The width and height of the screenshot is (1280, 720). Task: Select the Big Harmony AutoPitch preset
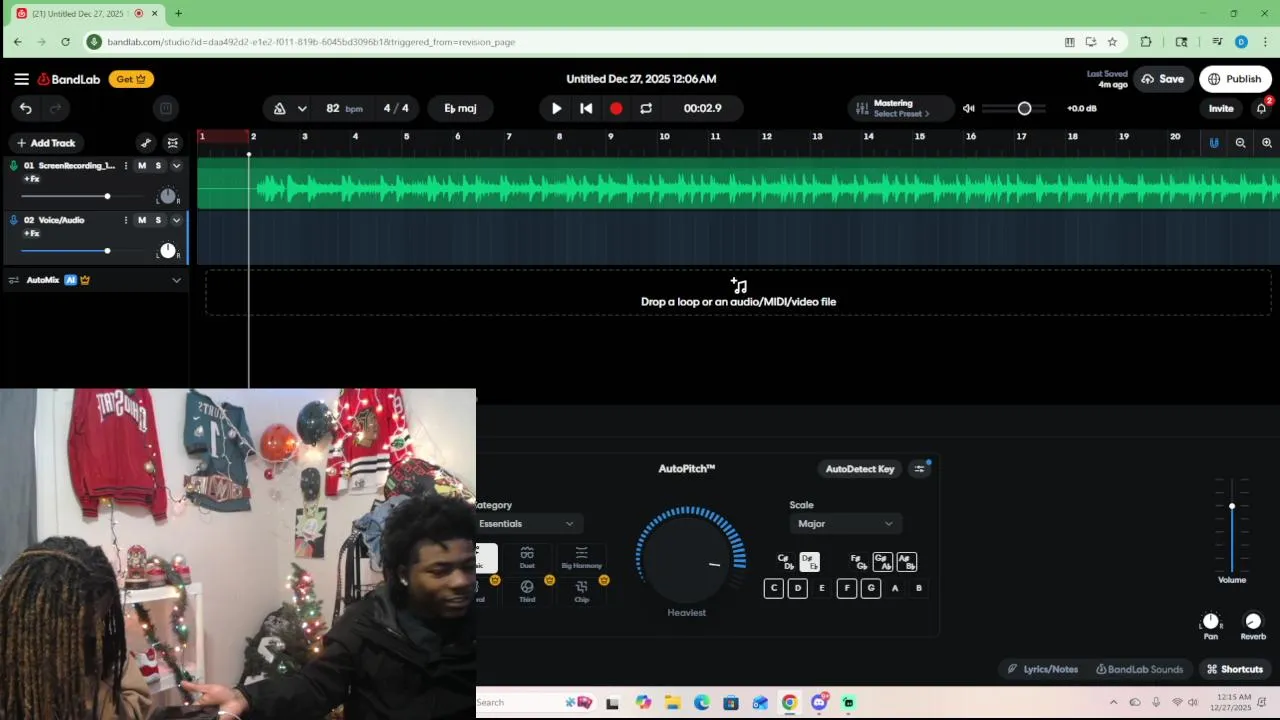click(x=581, y=558)
